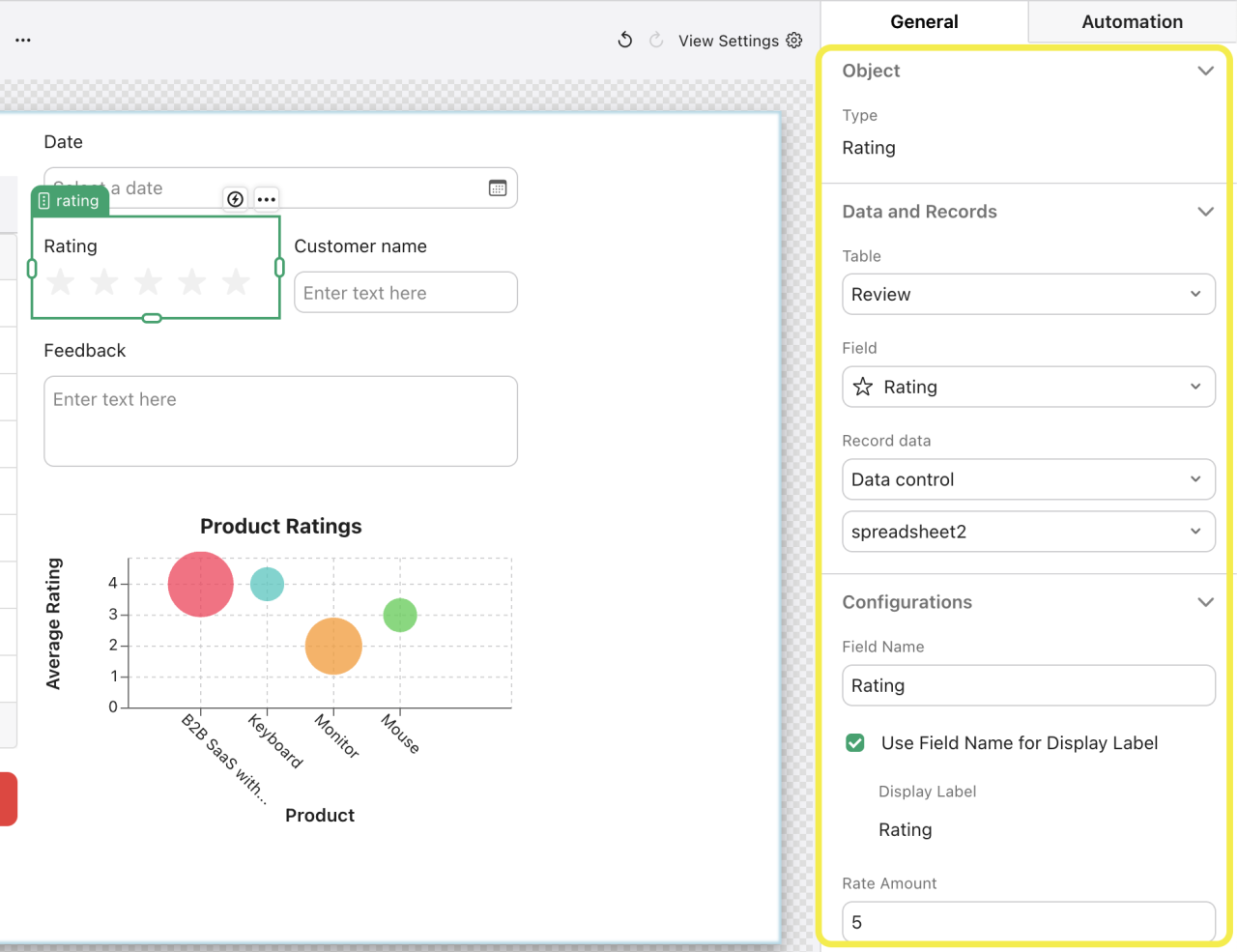Select the fifth rating star
Image resolution: width=1237 pixels, height=952 pixels.
[236, 282]
